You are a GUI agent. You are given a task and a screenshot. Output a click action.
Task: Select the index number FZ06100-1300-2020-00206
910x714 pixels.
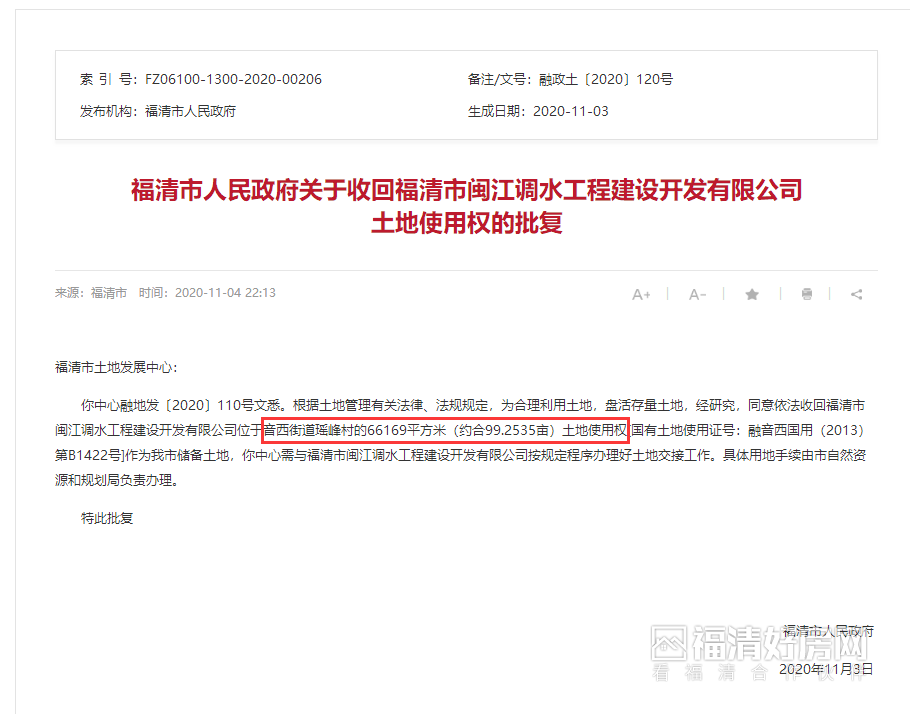[x=233, y=79]
